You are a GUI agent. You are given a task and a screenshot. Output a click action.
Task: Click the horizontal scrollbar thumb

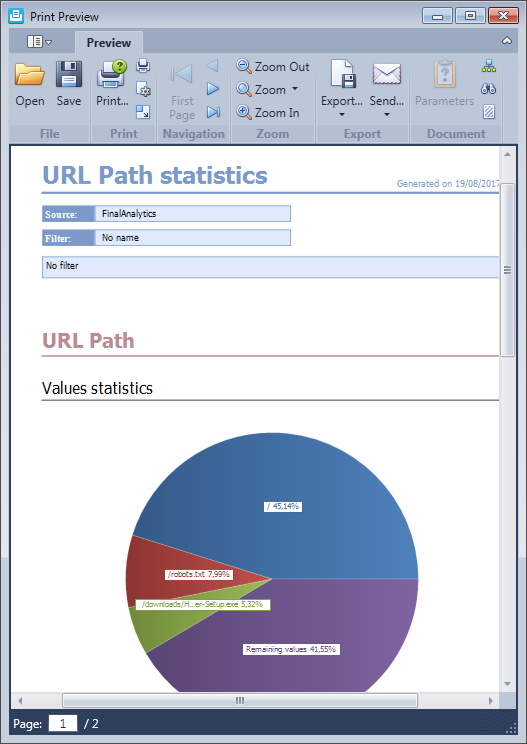pyautogui.click(x=240, y=700)
